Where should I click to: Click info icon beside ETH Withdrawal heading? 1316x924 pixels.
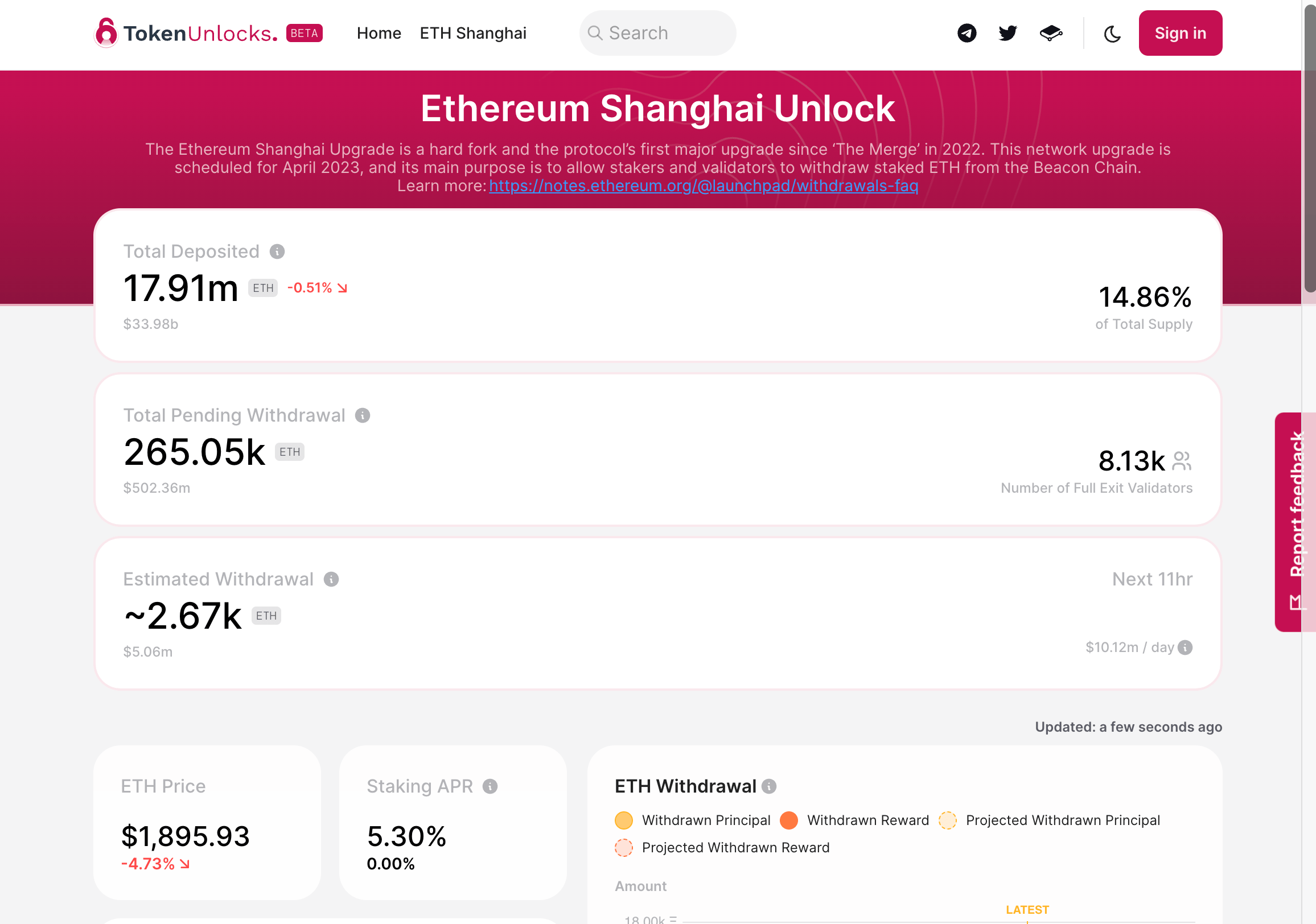(769, 786)
